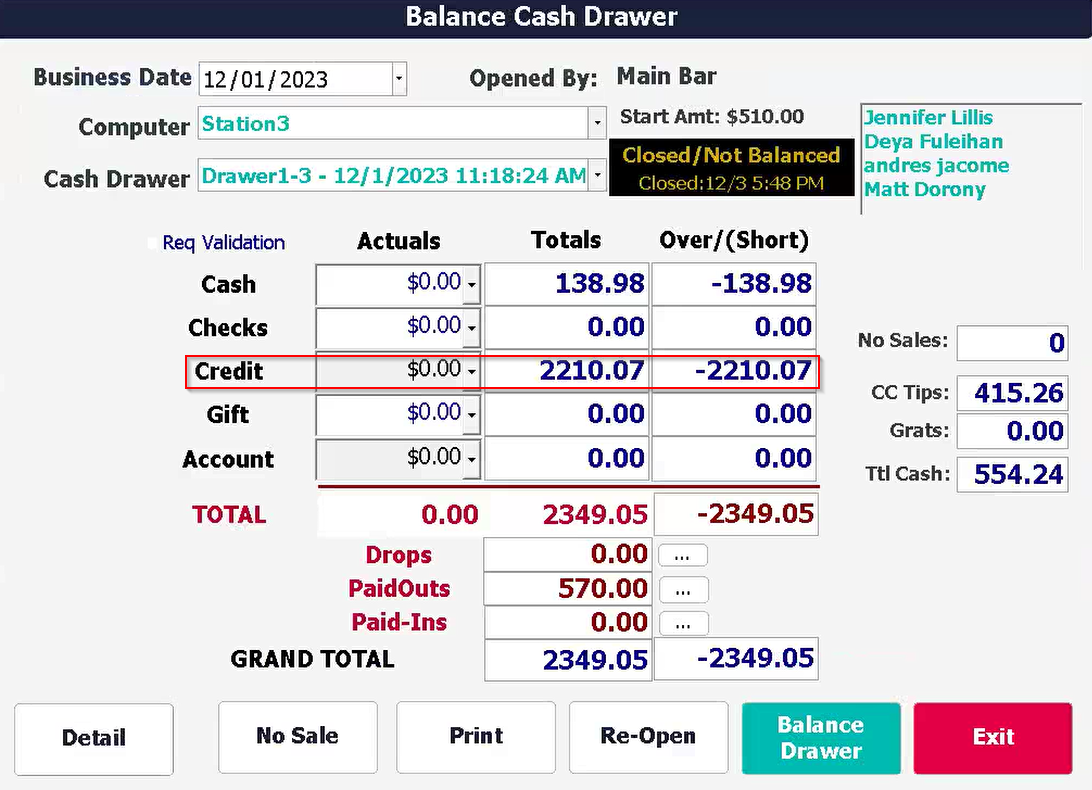Viewport: 1092px width, 790px height.
Task: Click the Drops amount 0.00
Action: (568, 555)
